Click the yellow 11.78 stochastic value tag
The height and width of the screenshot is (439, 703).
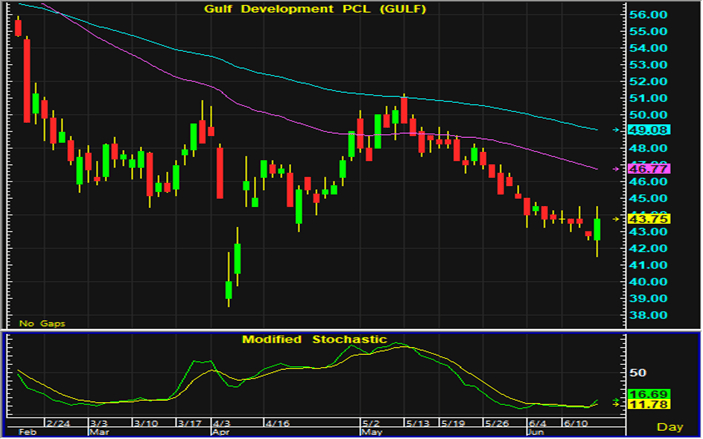coord(661,404)
